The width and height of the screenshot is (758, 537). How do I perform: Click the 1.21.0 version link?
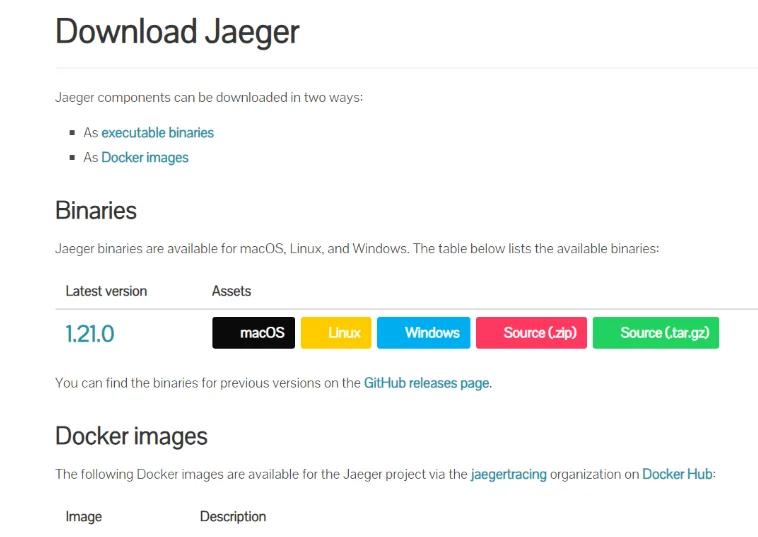(90, 334)
